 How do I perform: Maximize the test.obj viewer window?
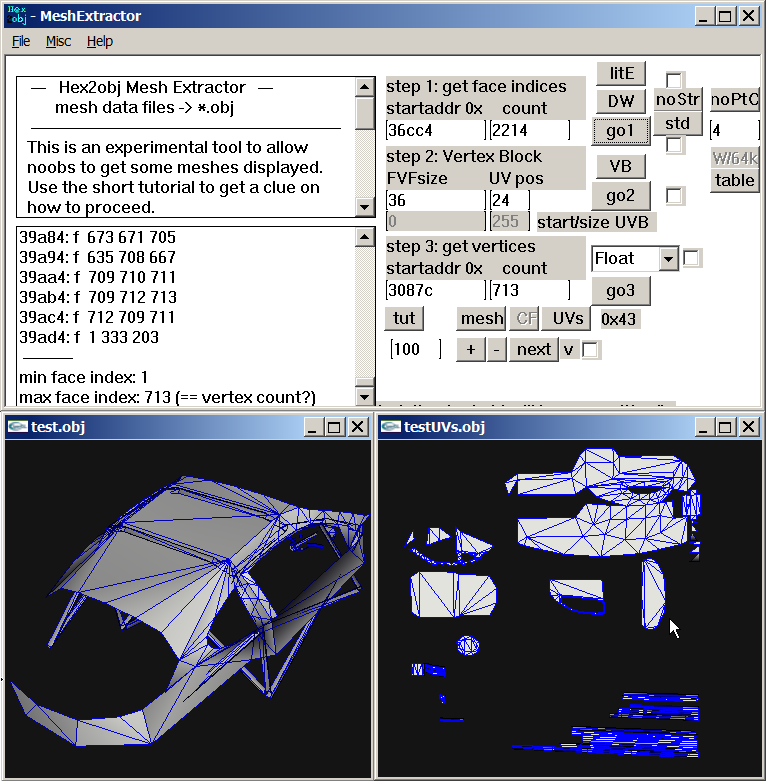[334, 427]
